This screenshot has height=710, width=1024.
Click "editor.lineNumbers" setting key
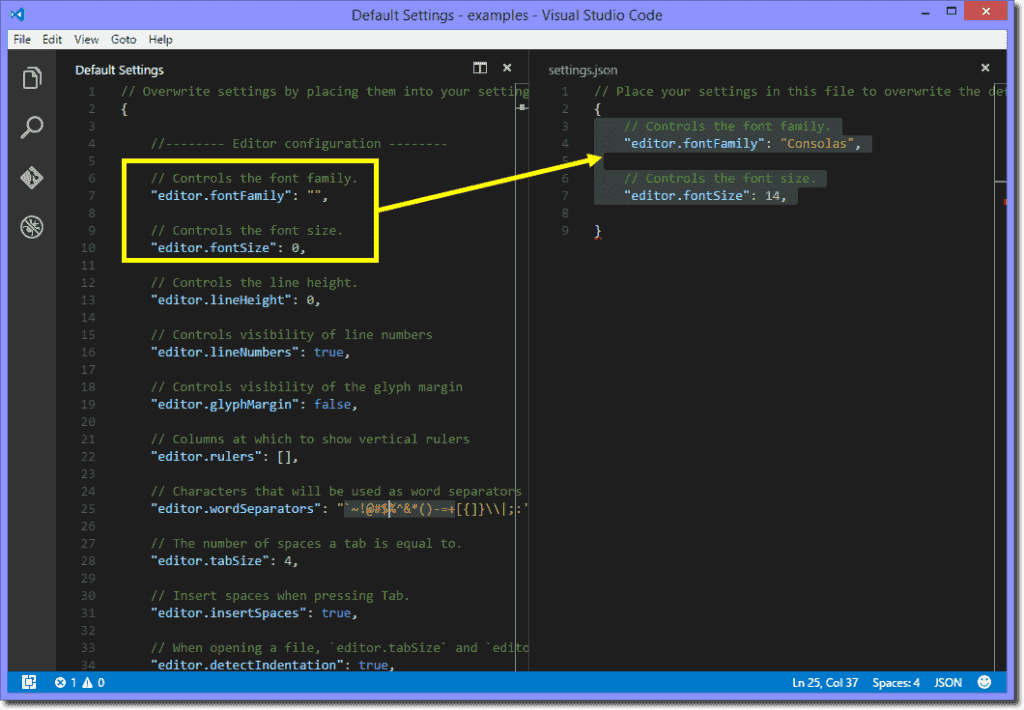225,353
